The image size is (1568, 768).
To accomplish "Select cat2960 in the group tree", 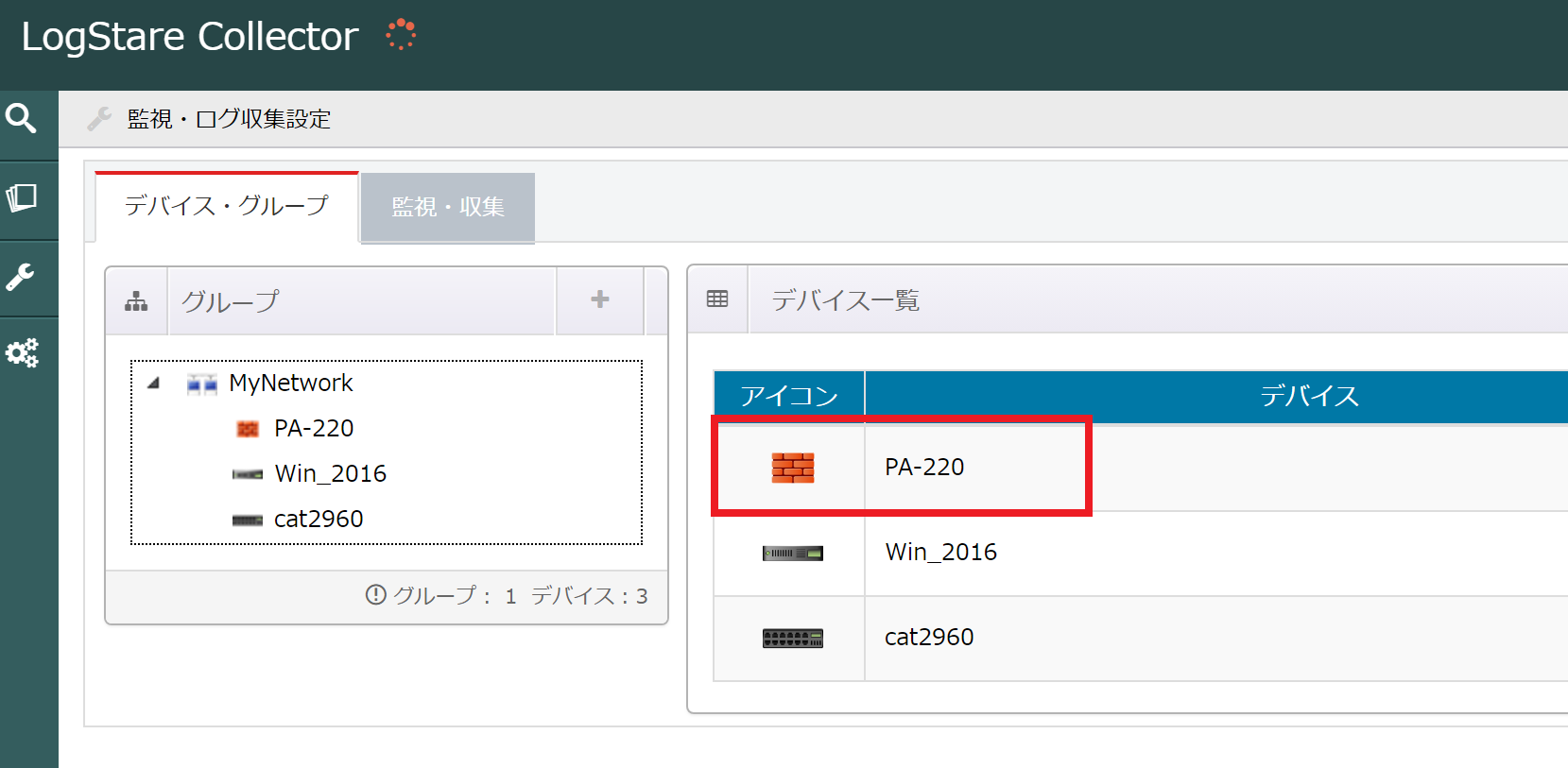I will click(x=319, y=519).
